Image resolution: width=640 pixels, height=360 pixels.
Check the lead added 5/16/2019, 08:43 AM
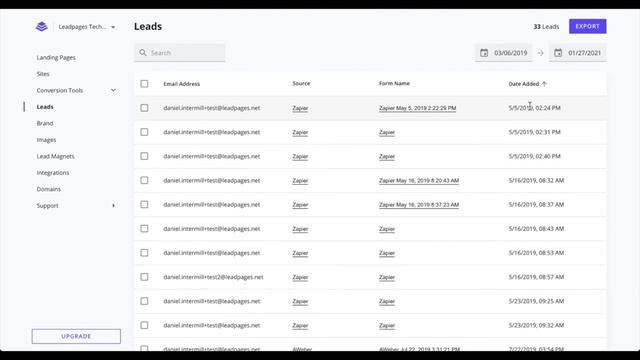(x=144, y=229)
